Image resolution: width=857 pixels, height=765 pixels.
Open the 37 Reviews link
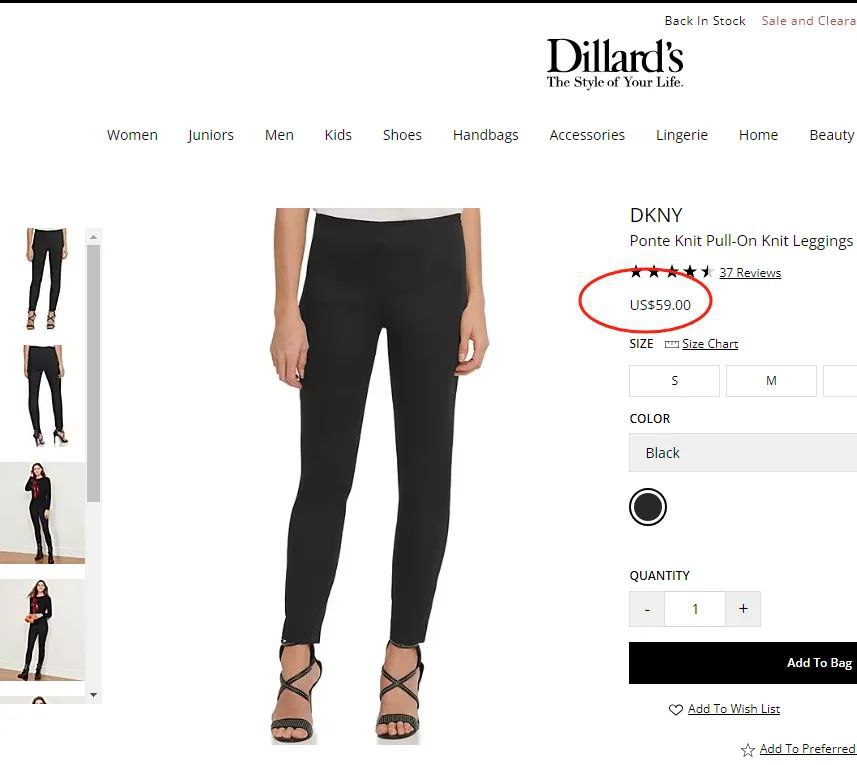(750, 272)
